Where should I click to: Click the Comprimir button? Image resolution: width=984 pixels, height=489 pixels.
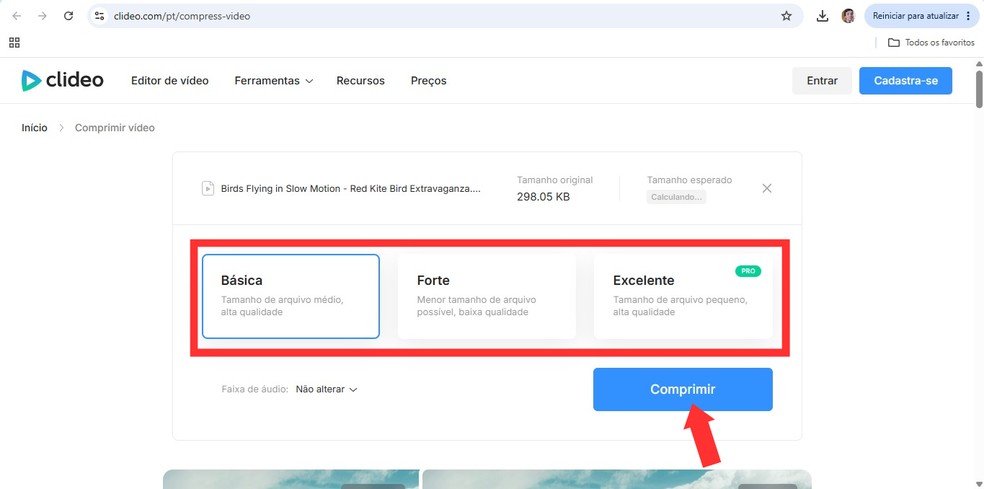(683, 389)
